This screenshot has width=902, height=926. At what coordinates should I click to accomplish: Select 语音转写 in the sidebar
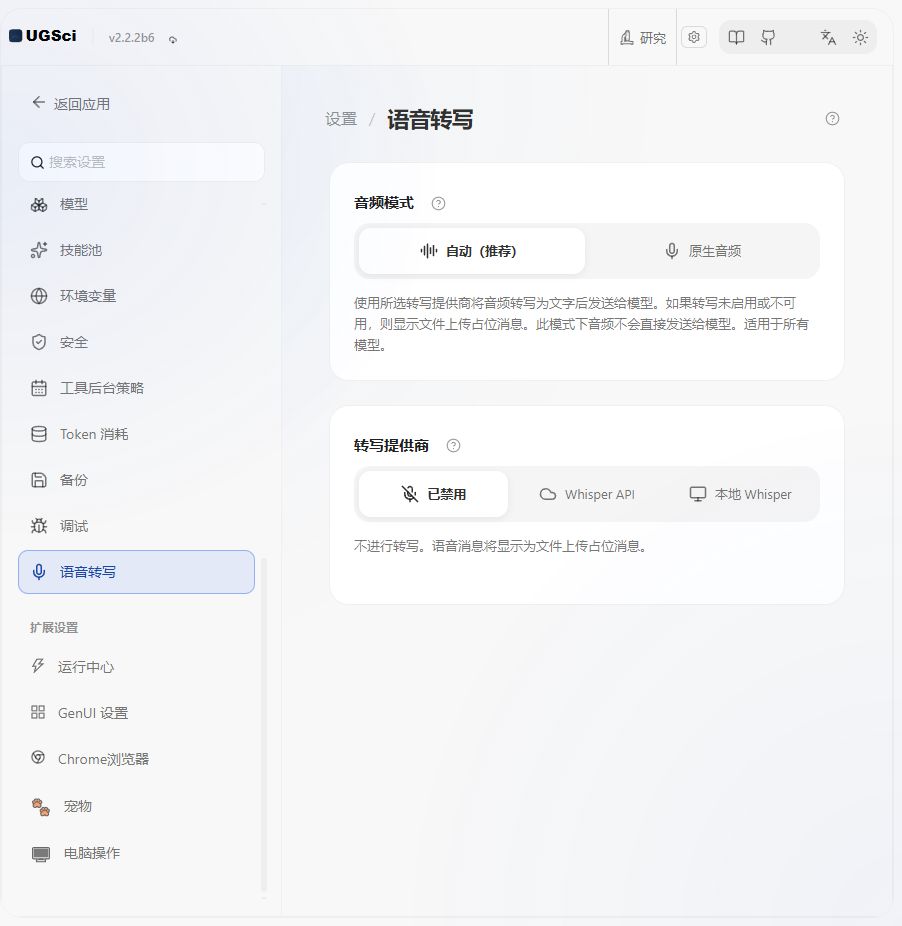tap(136, 572)
